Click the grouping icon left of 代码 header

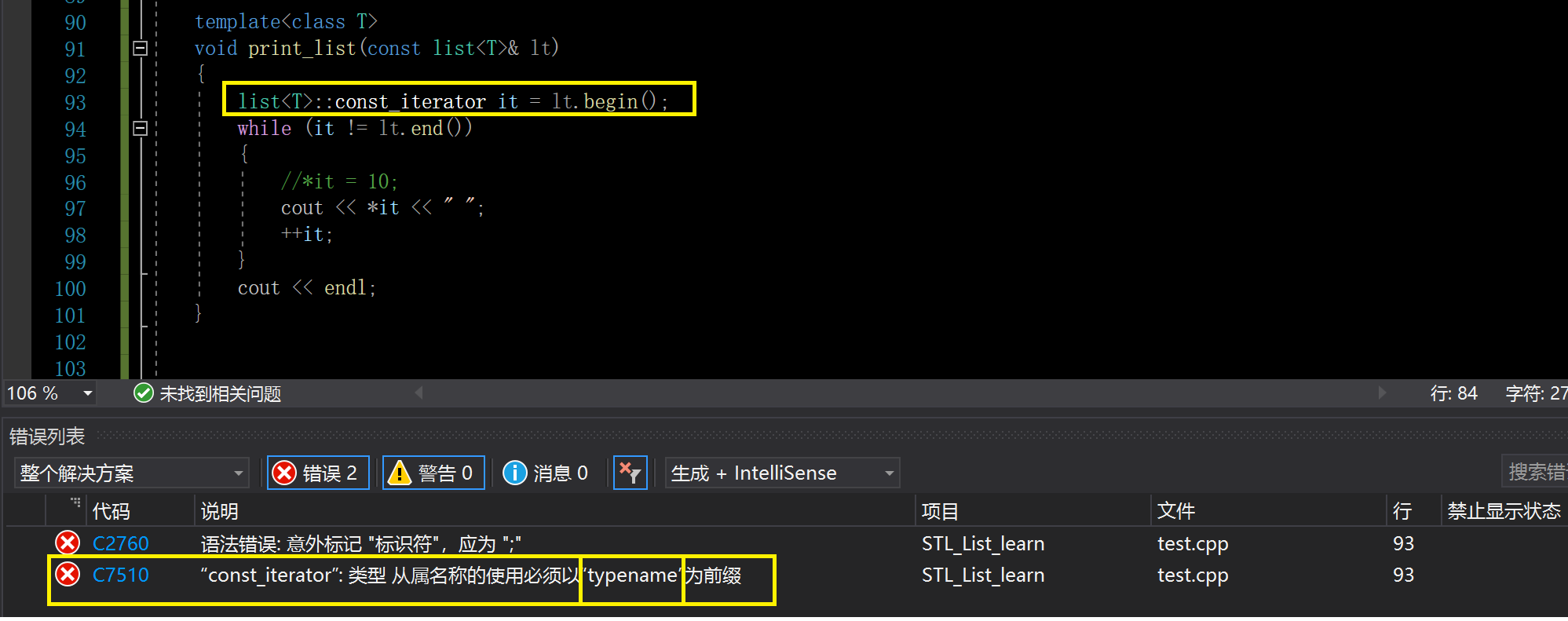(x=75, y=502)
